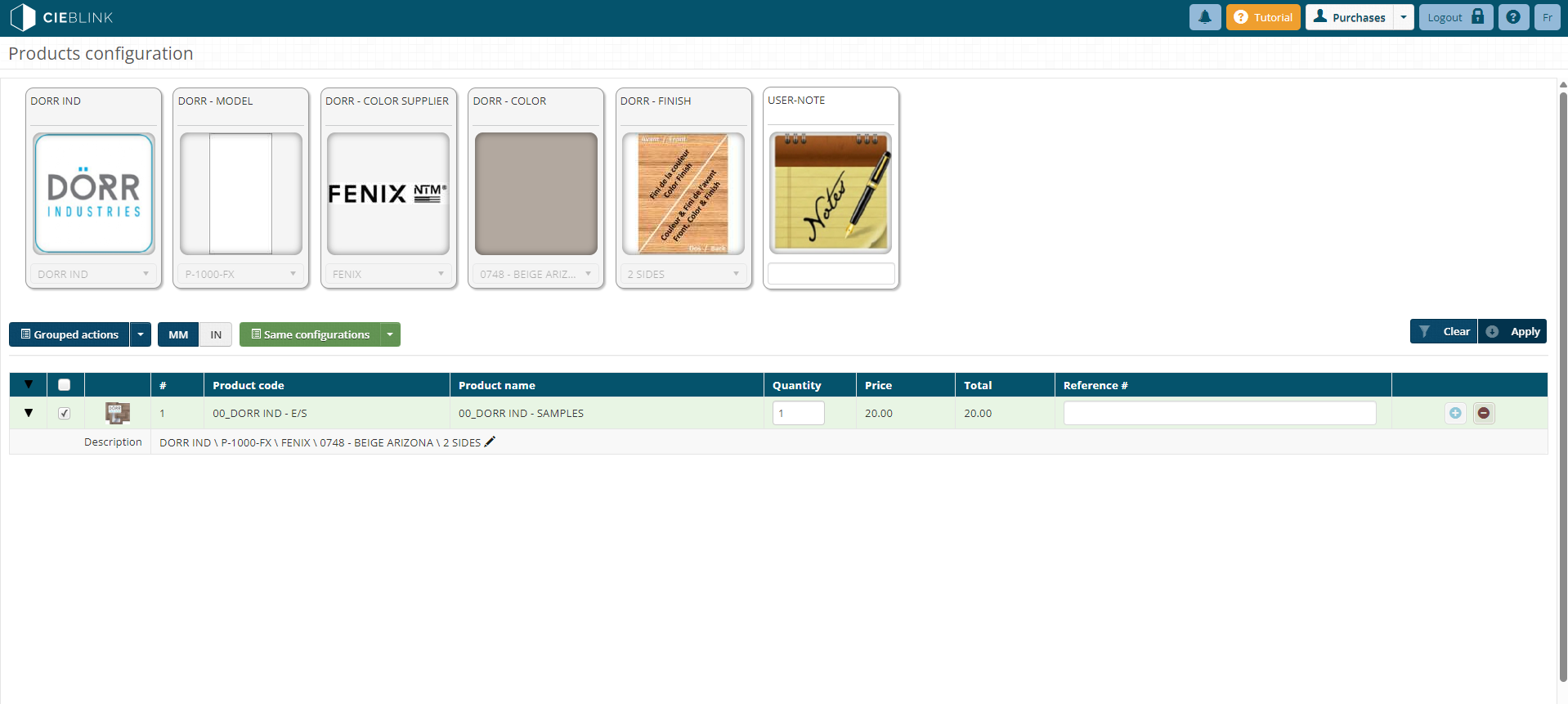Click Same configurations button

(x=311, y=334)
